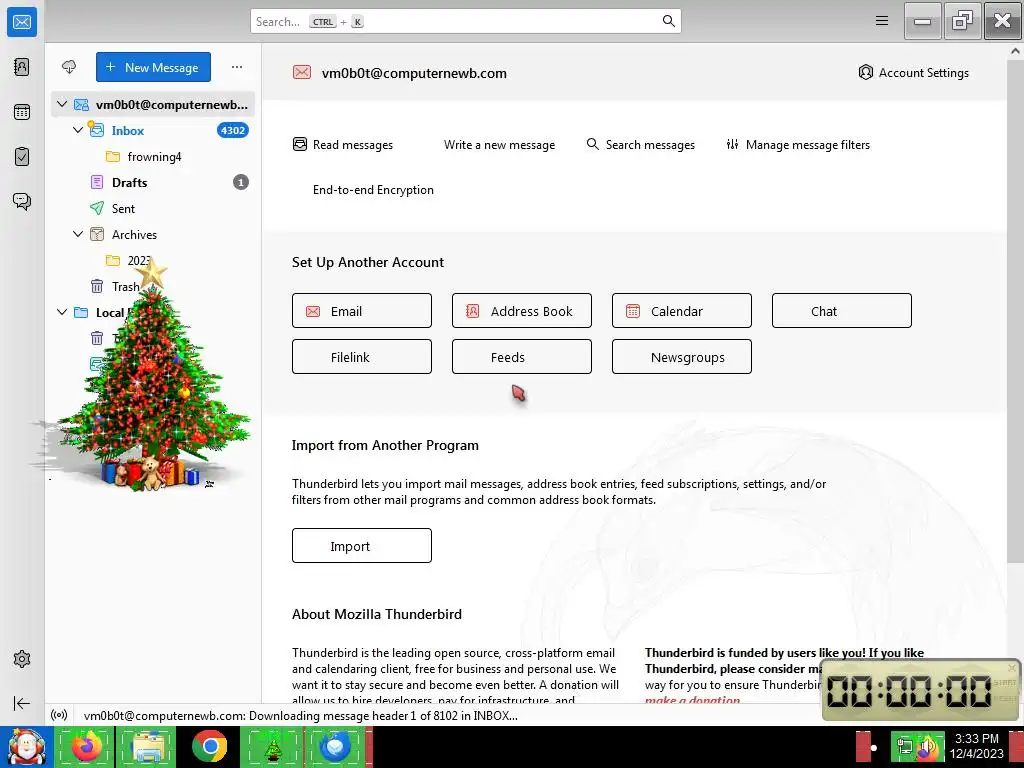Viewport: 1024px width, 768px height.
Task: Open the Tasks space icon
Action: [22, 156]
